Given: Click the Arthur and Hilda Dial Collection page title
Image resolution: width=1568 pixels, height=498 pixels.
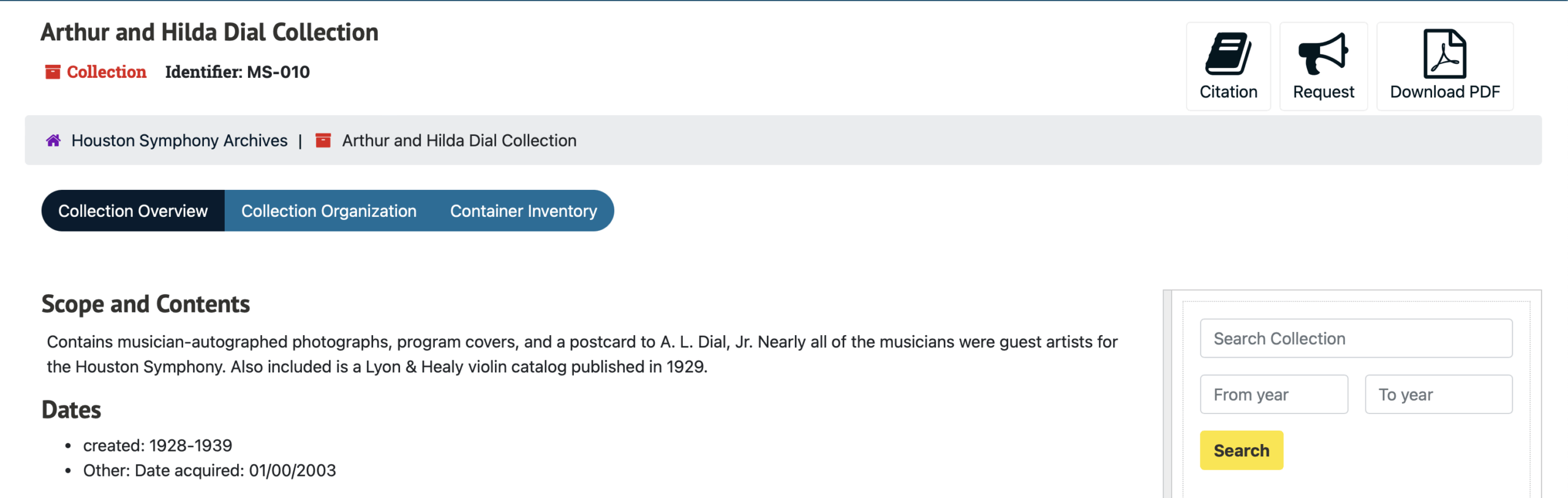Looking at the screenshot, I should (209, 32).
